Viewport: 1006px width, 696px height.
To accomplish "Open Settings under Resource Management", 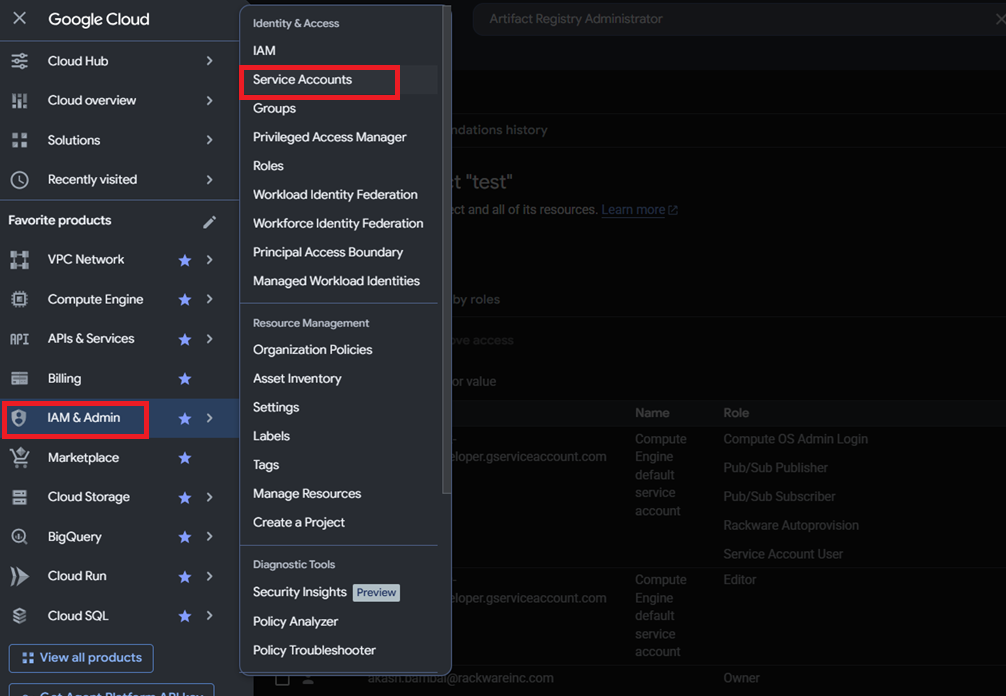I will coord(276,407).
